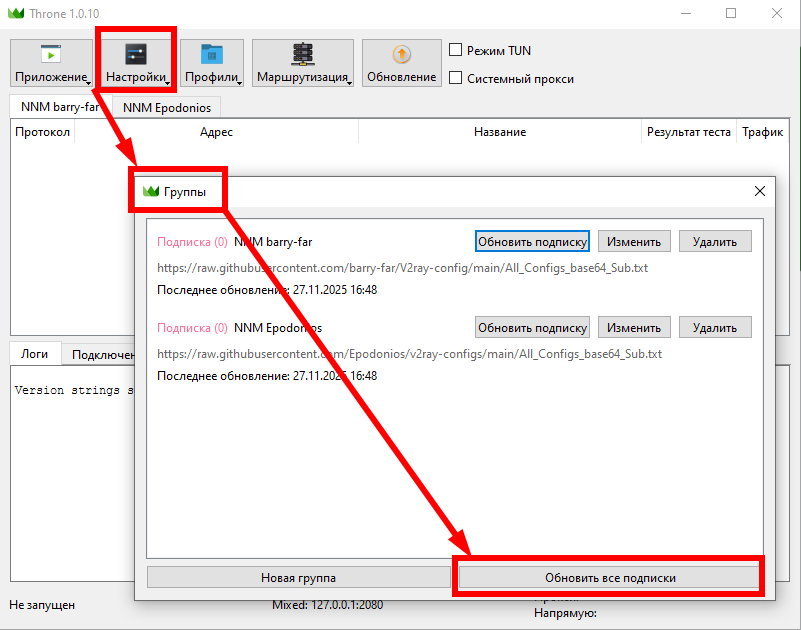This screenshot has width=801, height=630.
Task: Update the NNM Epodonios subscription
Action: click(x=532, y=327)
